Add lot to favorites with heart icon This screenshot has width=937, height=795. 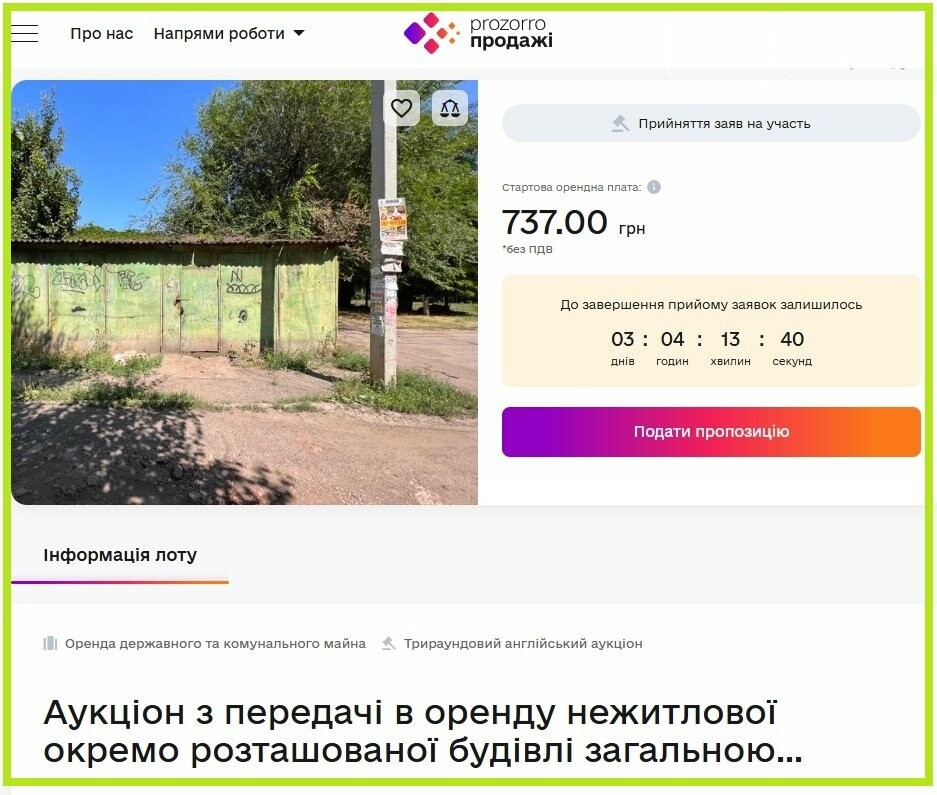tap(401, 108)
